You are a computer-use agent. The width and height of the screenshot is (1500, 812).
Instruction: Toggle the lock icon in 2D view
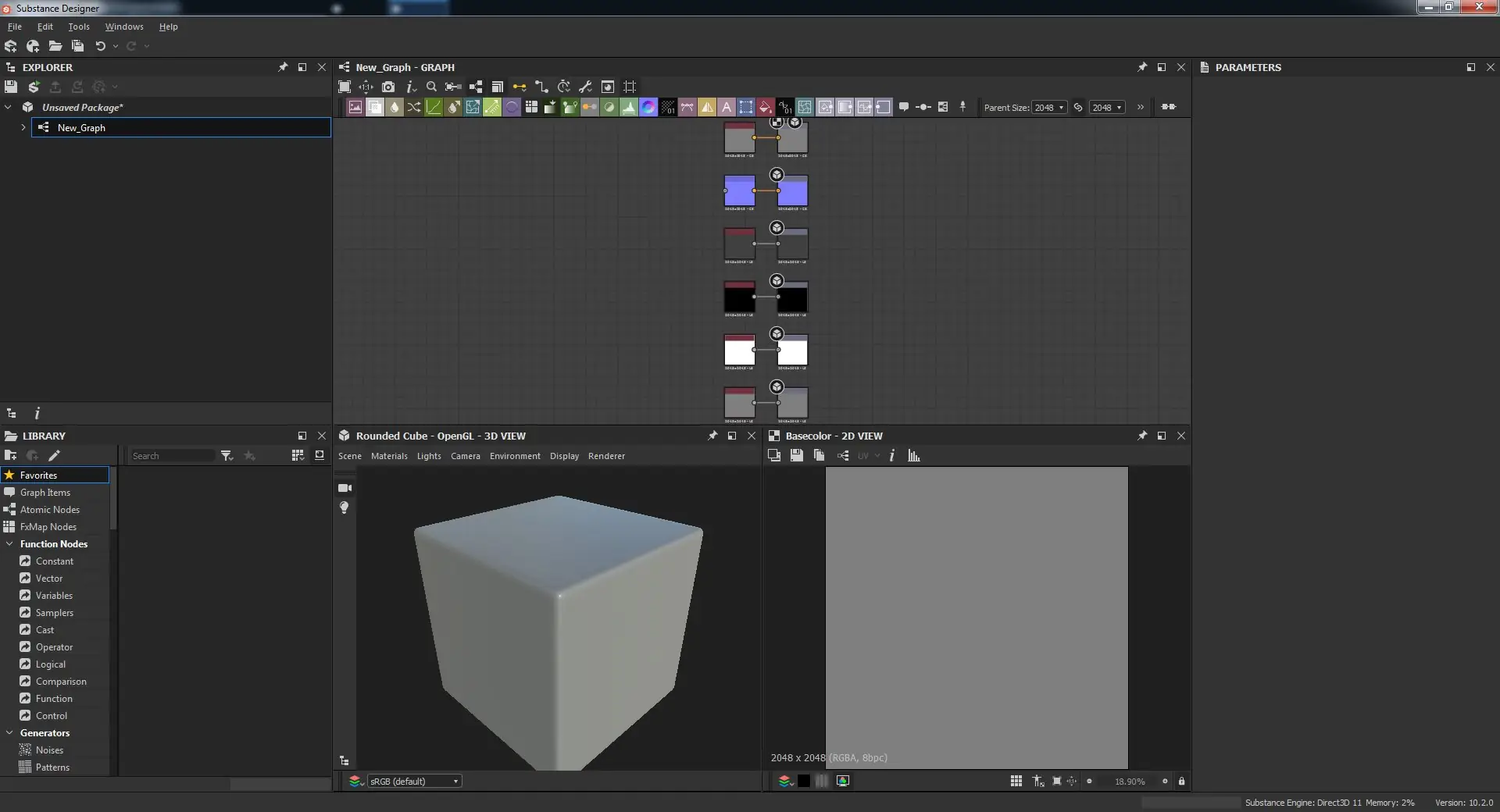1181,782
